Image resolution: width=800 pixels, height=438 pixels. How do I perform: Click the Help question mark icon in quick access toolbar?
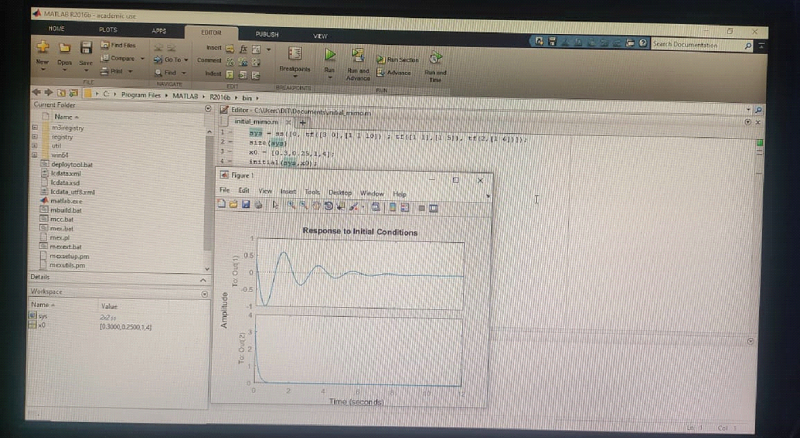pyautogui.click(x=643, y=43)
